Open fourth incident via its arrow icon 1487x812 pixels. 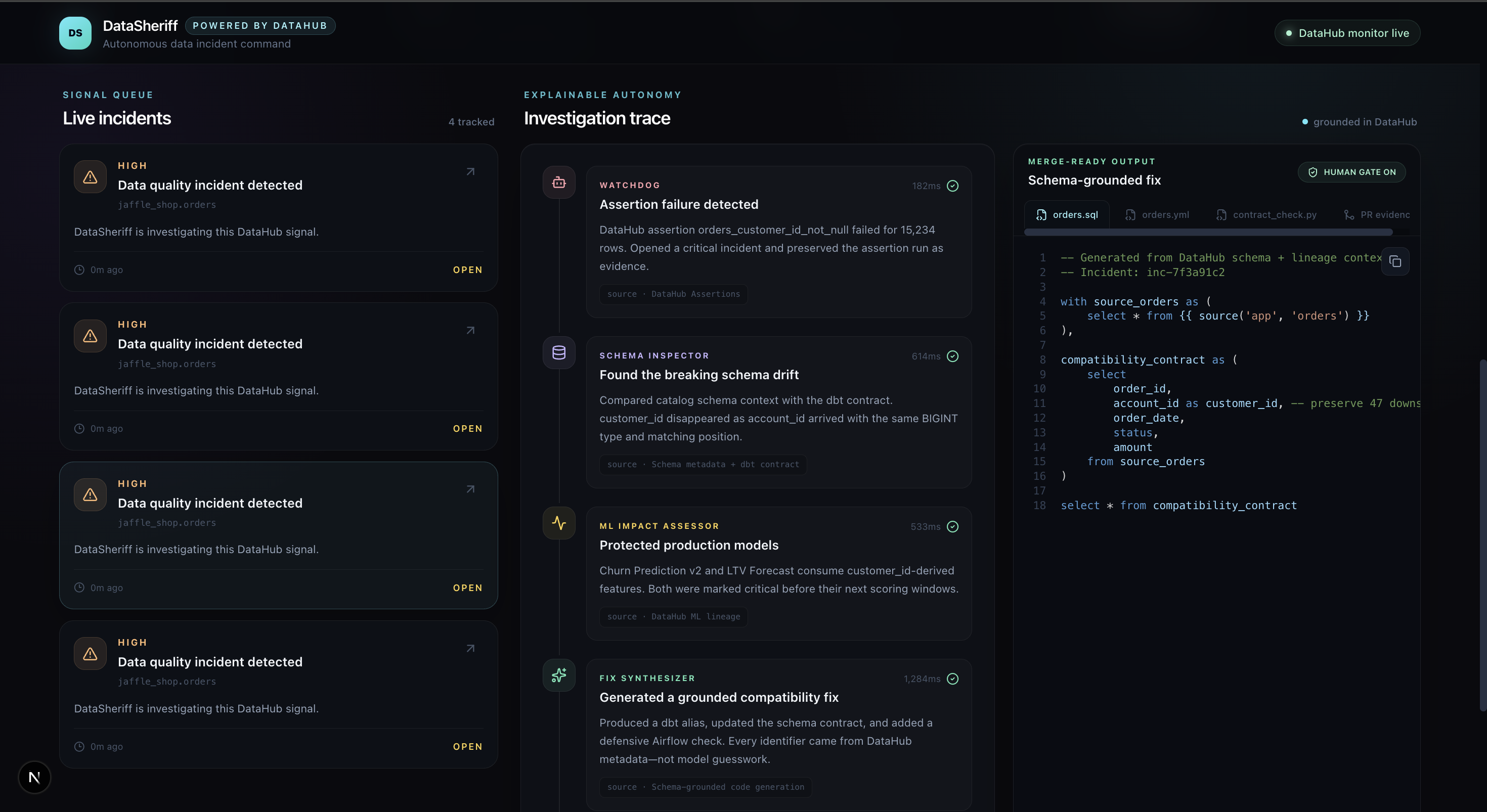470,648
